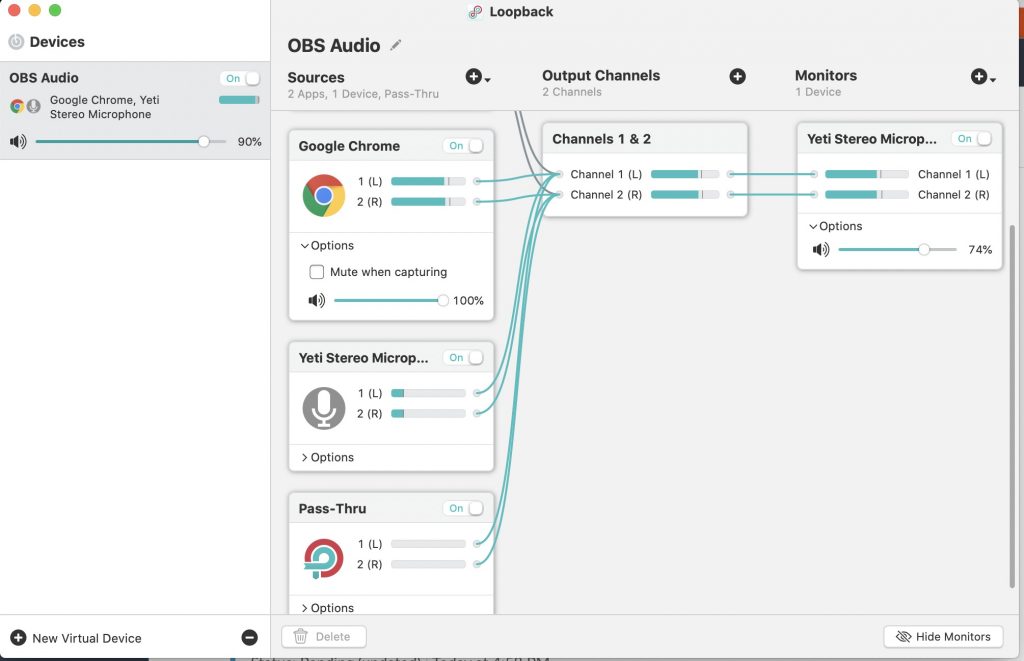Toggle Pass-Thru source On switch
The height and width of the screenshot is (661, 1024).
click(464, 508)
